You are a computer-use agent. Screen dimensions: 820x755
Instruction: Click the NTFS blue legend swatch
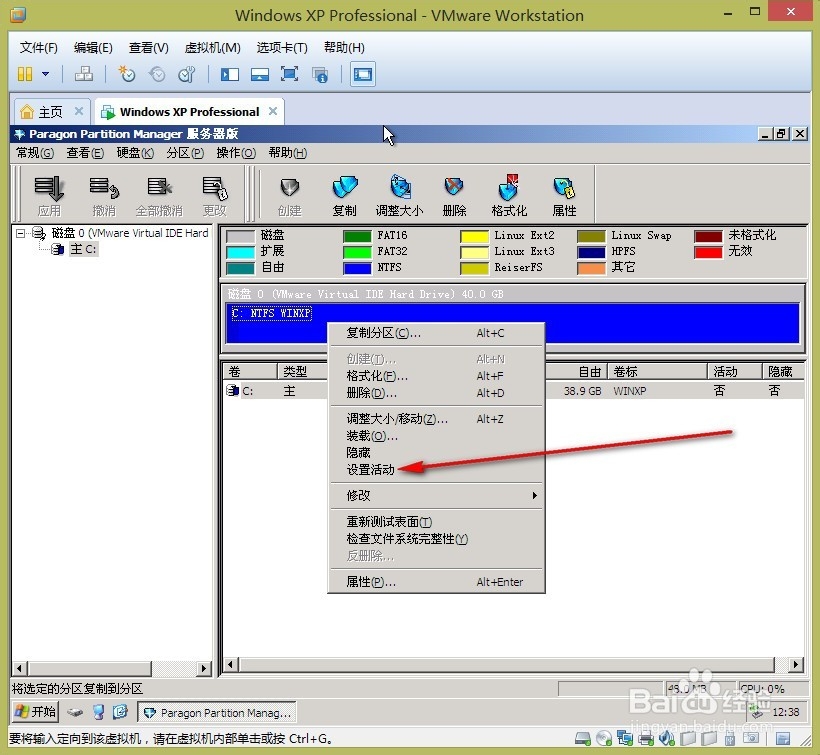pos(357,268)
